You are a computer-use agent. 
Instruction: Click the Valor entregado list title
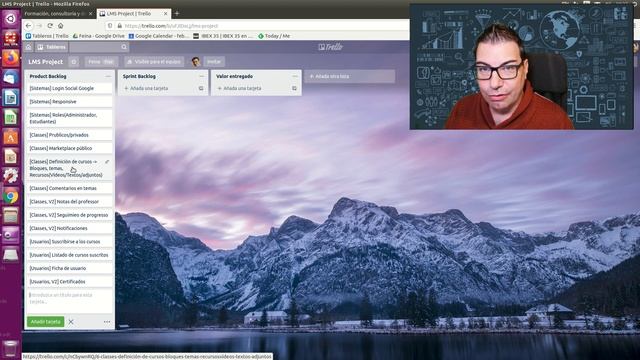pyautogui.click(x=234, y=76)
